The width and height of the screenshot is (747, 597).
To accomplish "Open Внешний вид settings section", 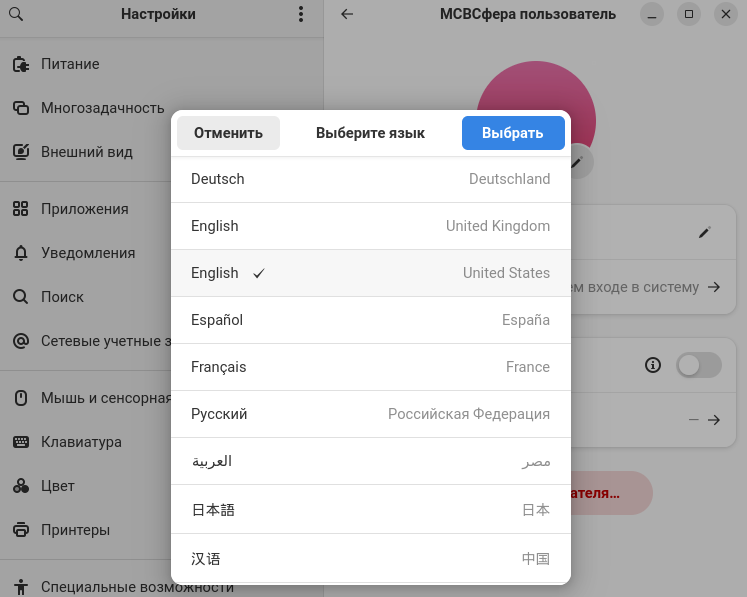I will coord(162,152).
